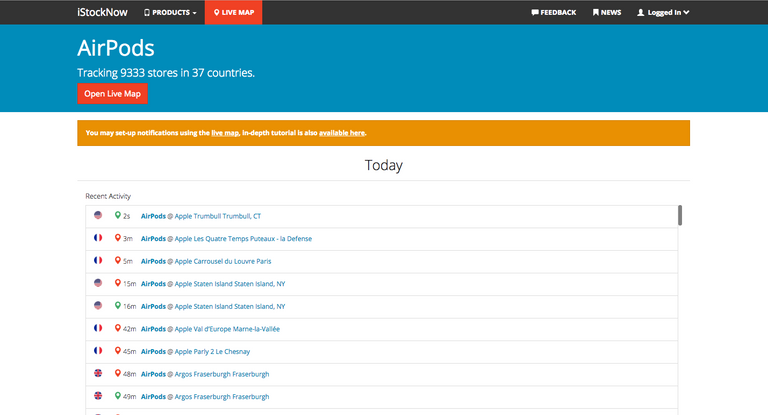The width and height of the screenshot is (768, 415).
Task: Click the green pin on the 49m Argos row
Action: 117,396
